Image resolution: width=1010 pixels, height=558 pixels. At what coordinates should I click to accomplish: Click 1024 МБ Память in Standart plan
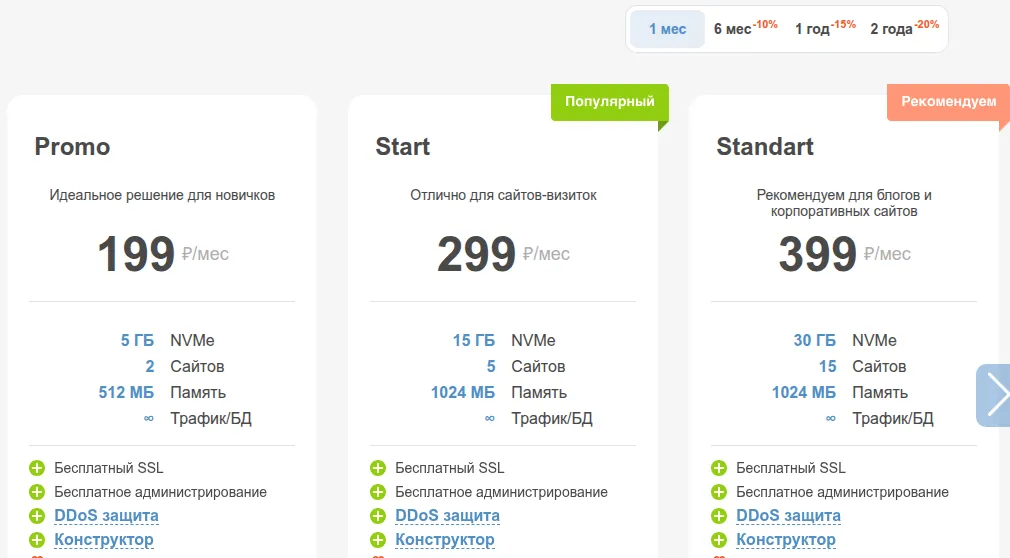coord(840,392)
